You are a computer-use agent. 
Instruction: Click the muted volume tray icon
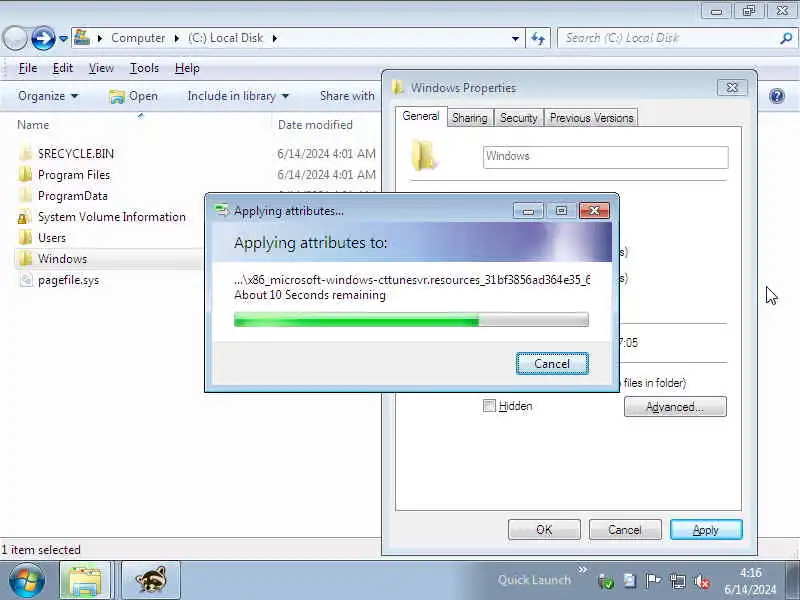click(702, 581)
